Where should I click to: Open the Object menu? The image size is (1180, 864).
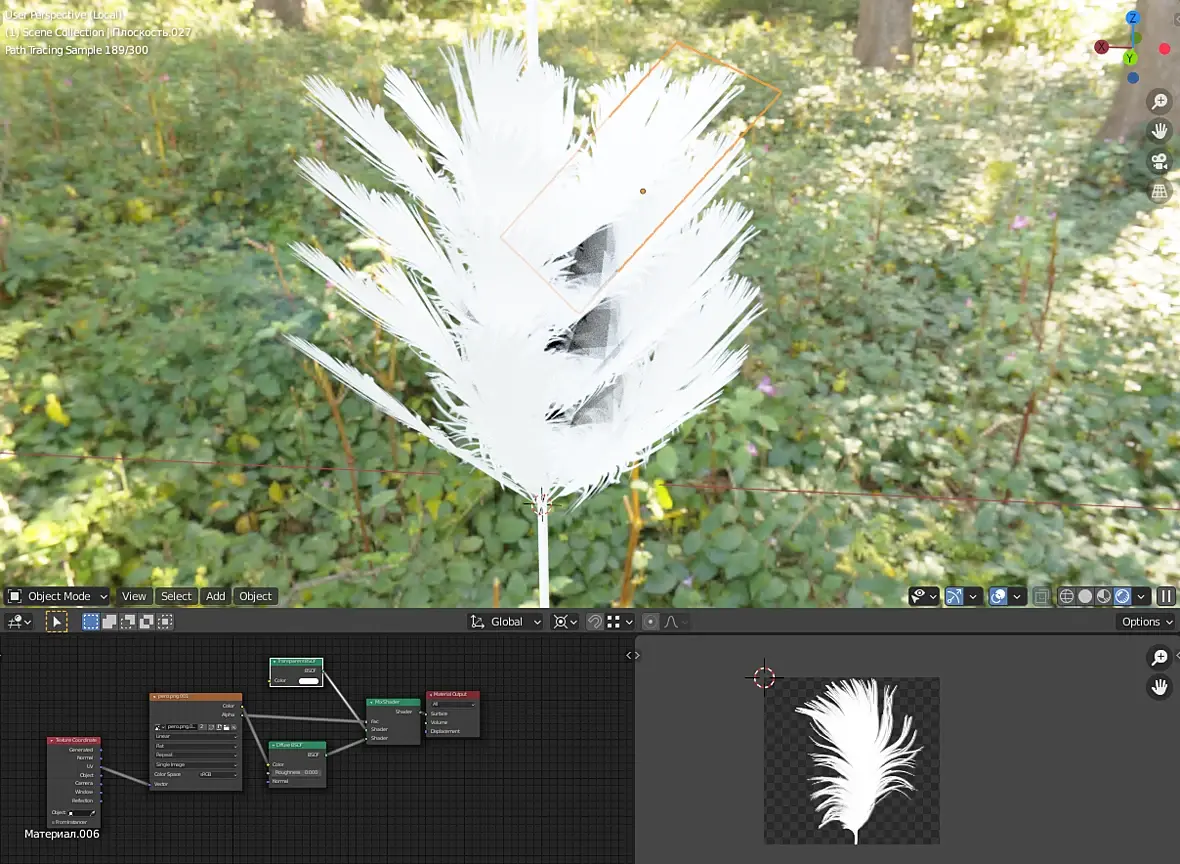pos(255,596)
